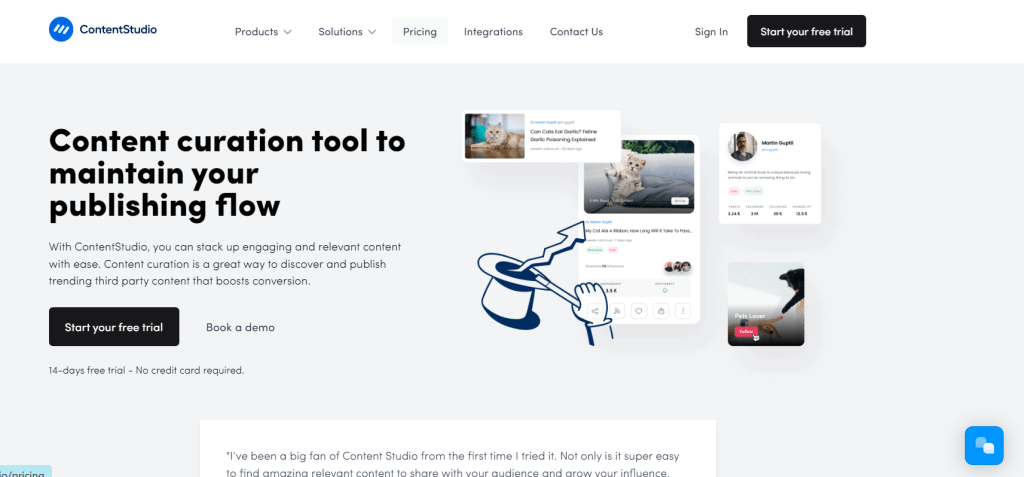Open the live chat widget

pos(984,445)
